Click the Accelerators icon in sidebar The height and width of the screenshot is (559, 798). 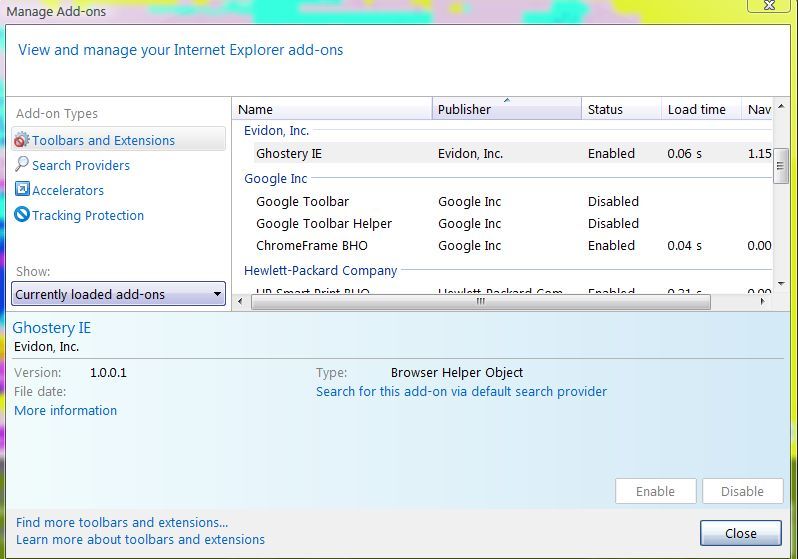pyautogui.click(x=22, y=190)
